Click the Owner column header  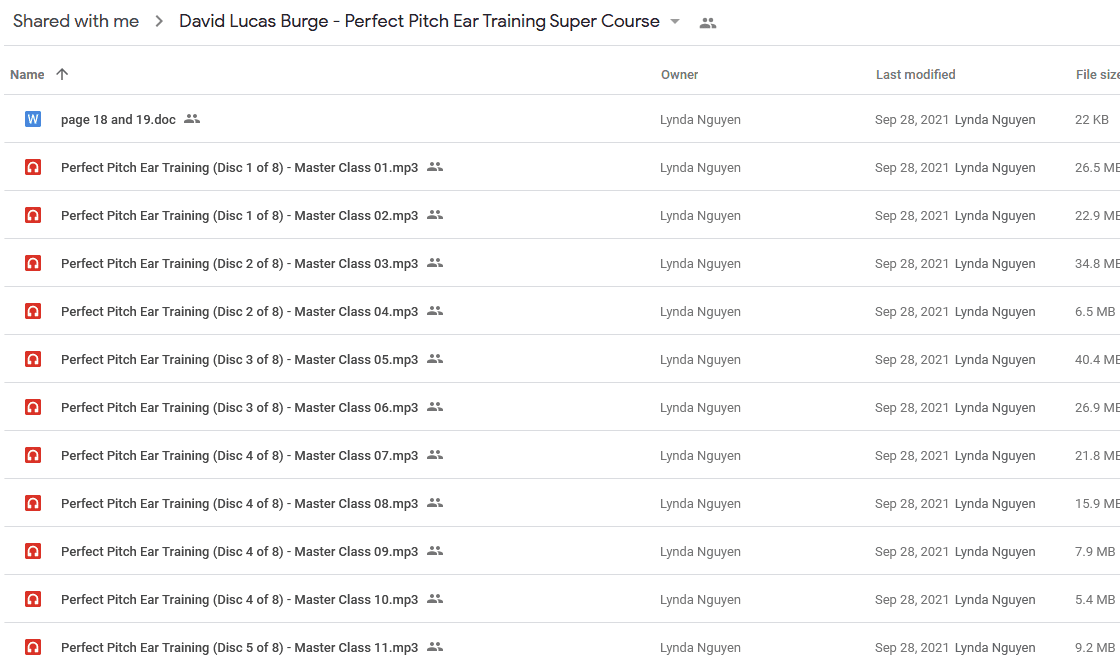click(679, 74)
